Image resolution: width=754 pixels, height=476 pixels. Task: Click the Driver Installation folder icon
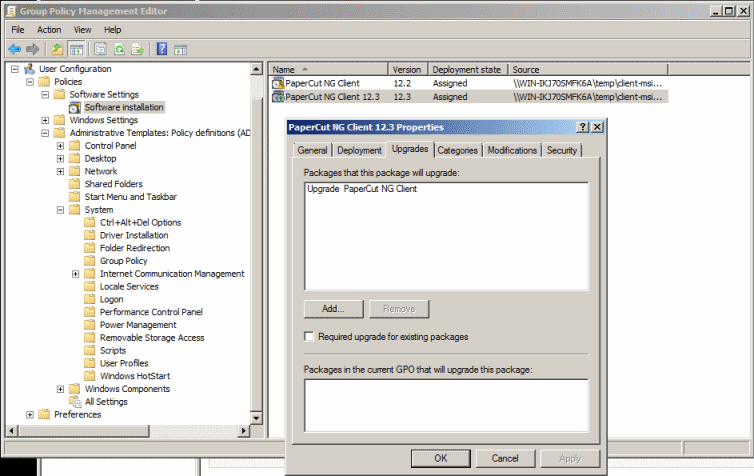click(x=89, y=235)
